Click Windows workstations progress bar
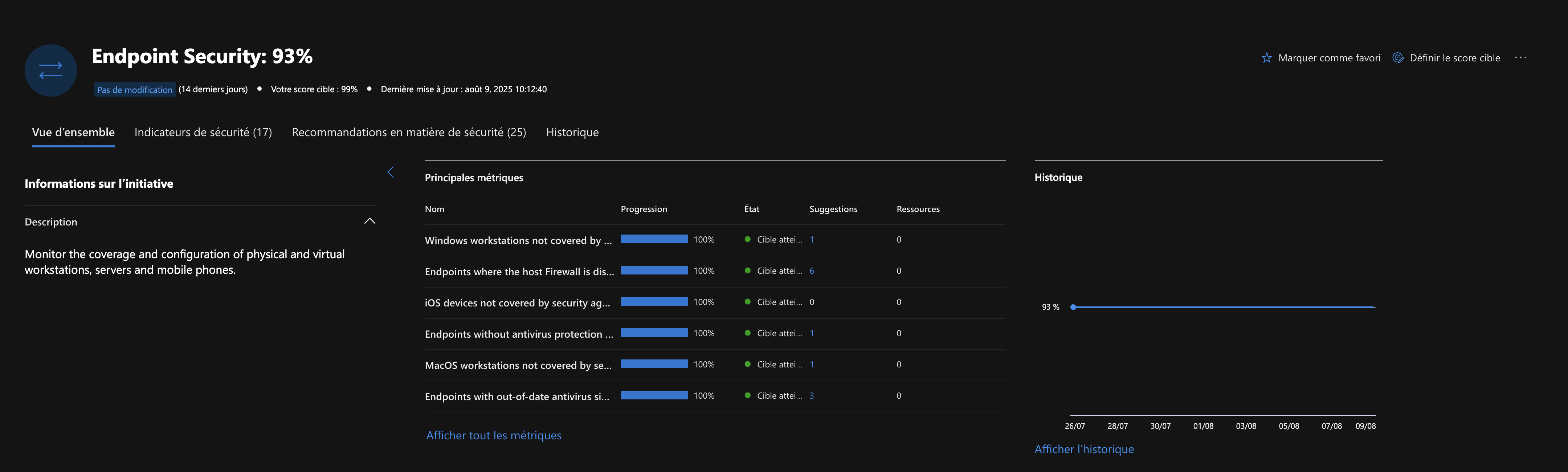 (654, 239)
